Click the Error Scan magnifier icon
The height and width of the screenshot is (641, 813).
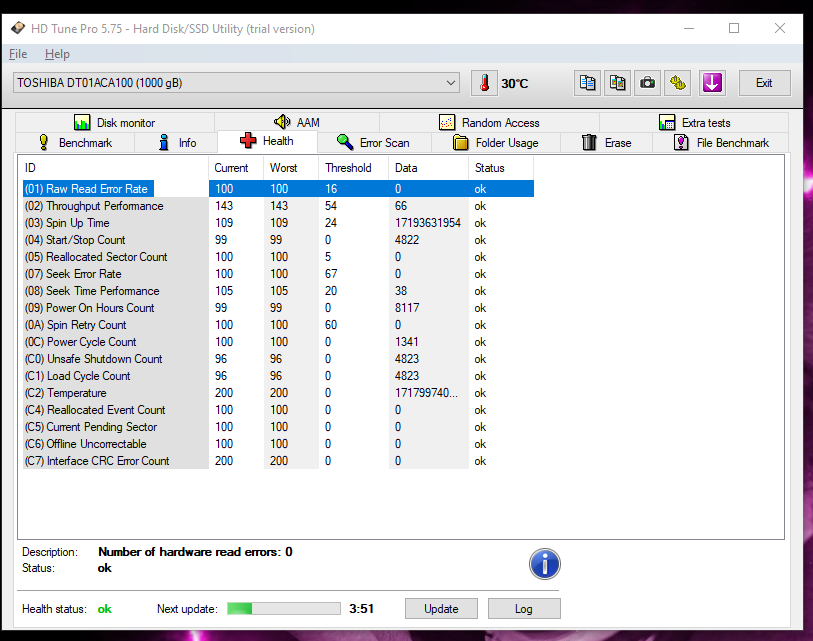coord(345,142)
